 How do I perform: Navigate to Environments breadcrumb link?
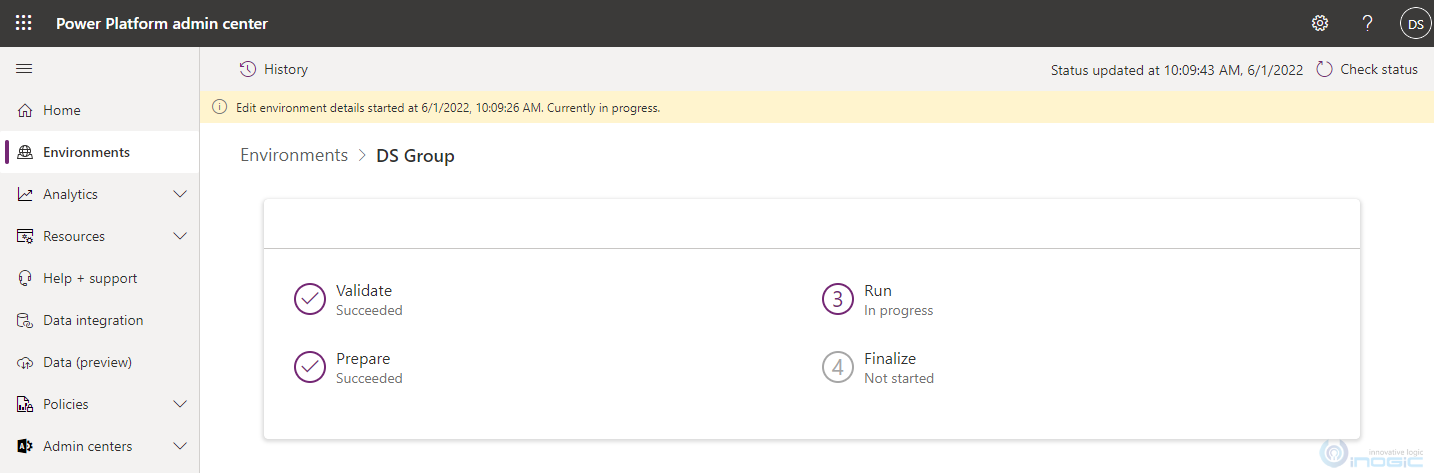(x=294, y=155)
